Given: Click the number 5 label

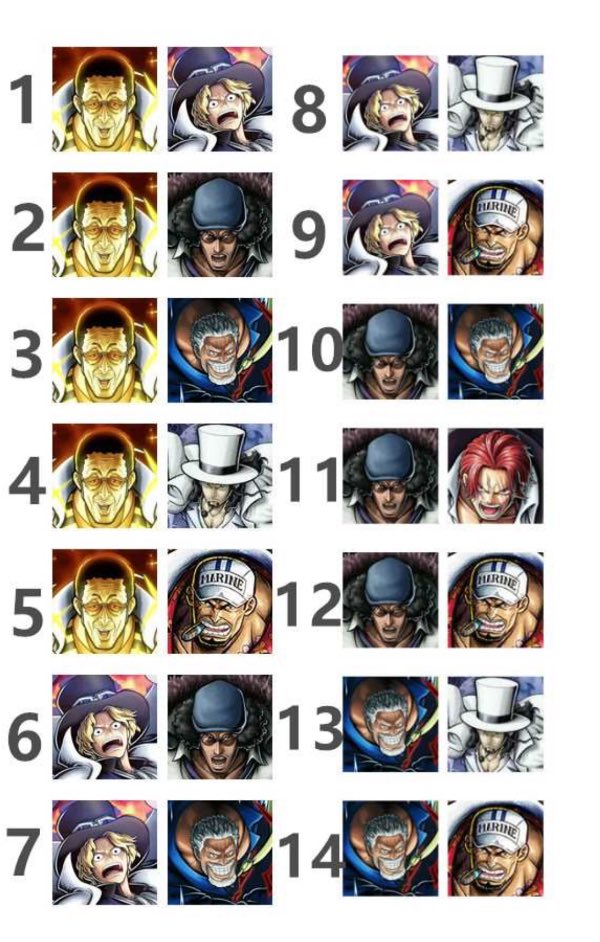Looking at the screenshot, I should (x=28, y=612).
